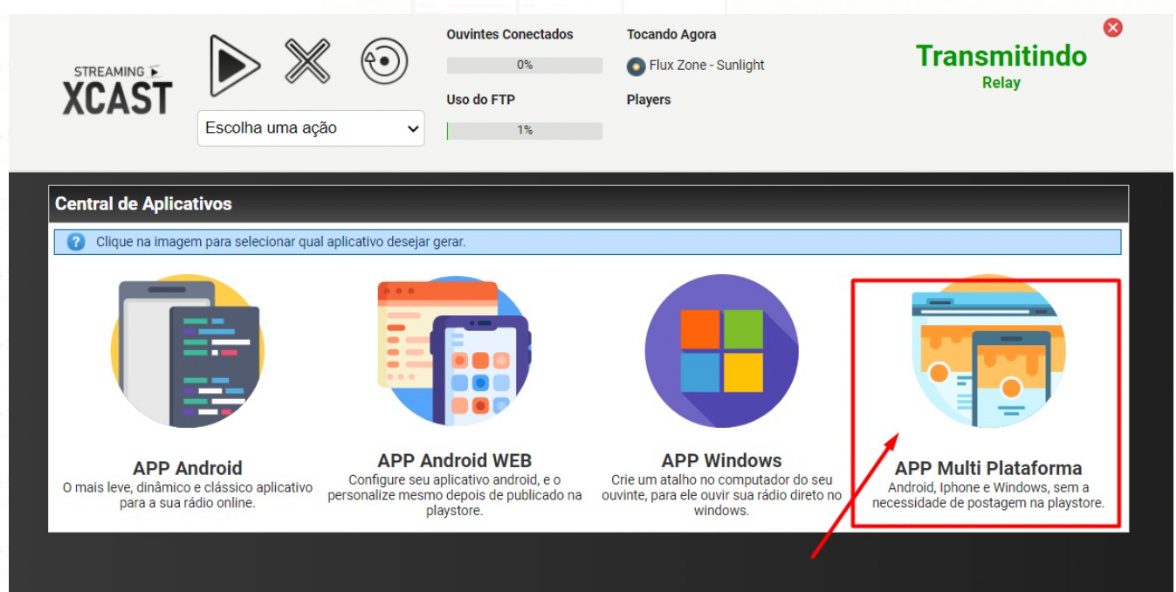Click the APP Android description text
Screen dimensions: 1176x592
[188, 495]
